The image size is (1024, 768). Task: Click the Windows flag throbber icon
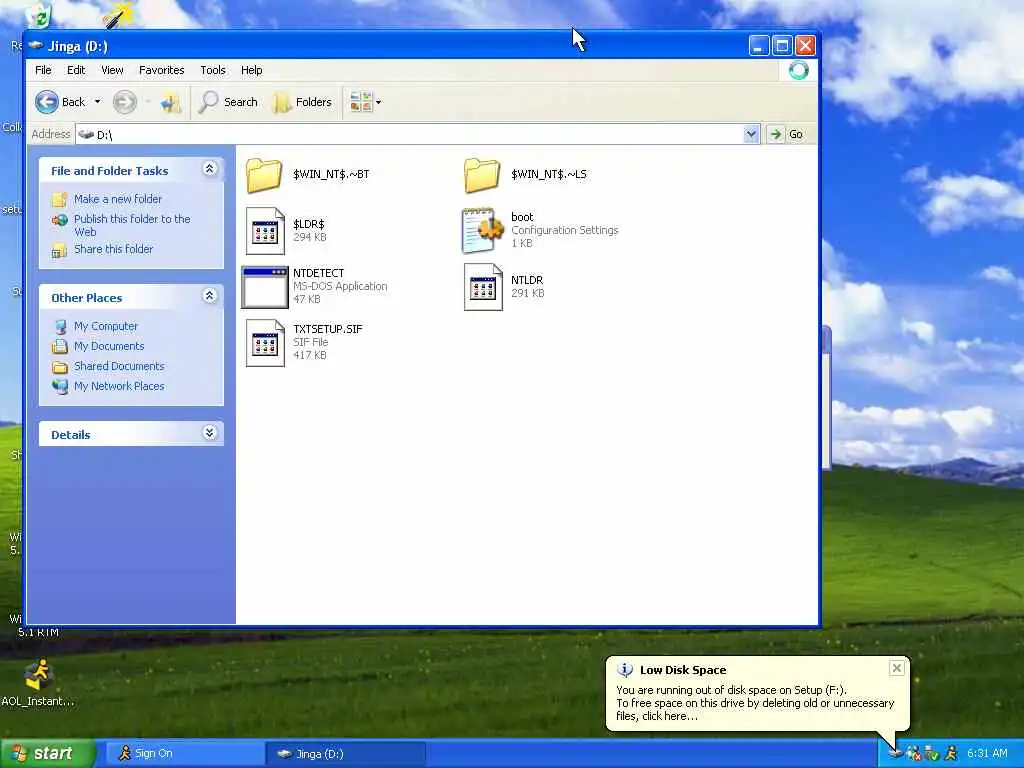[798, 70]
